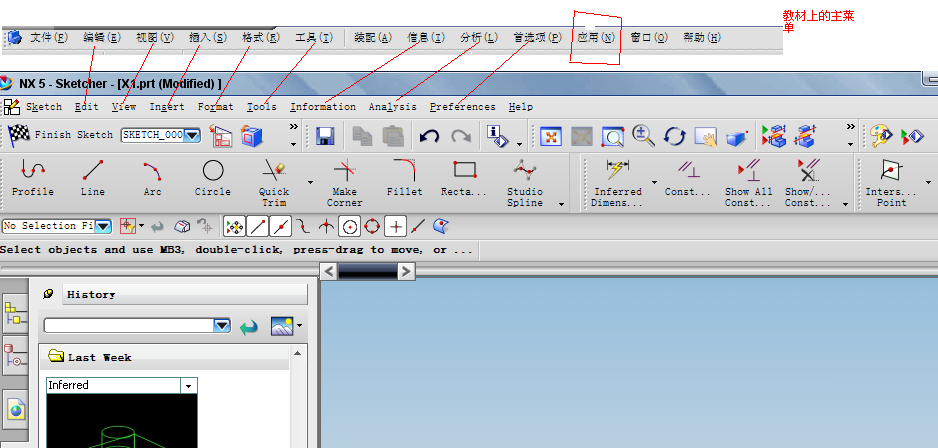Open the Constraints tool
Viewport: 938px width, 448px height.
coord(688,178)
